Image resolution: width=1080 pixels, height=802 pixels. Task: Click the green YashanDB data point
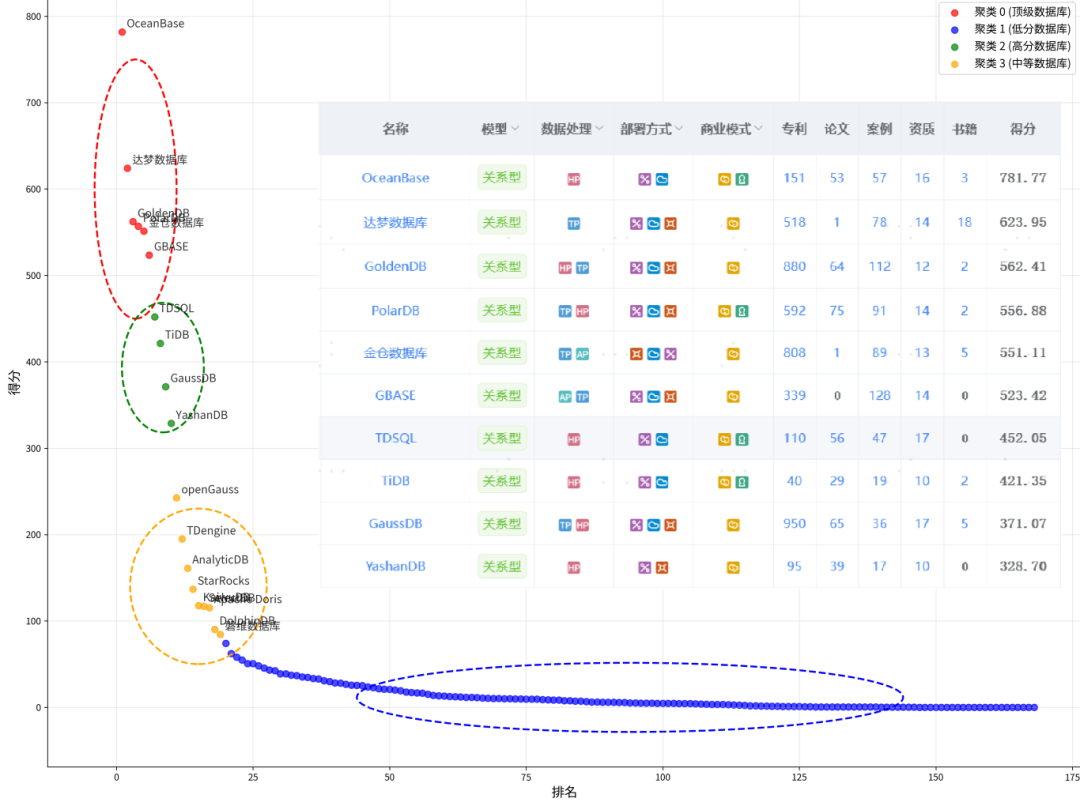(172, 424)
